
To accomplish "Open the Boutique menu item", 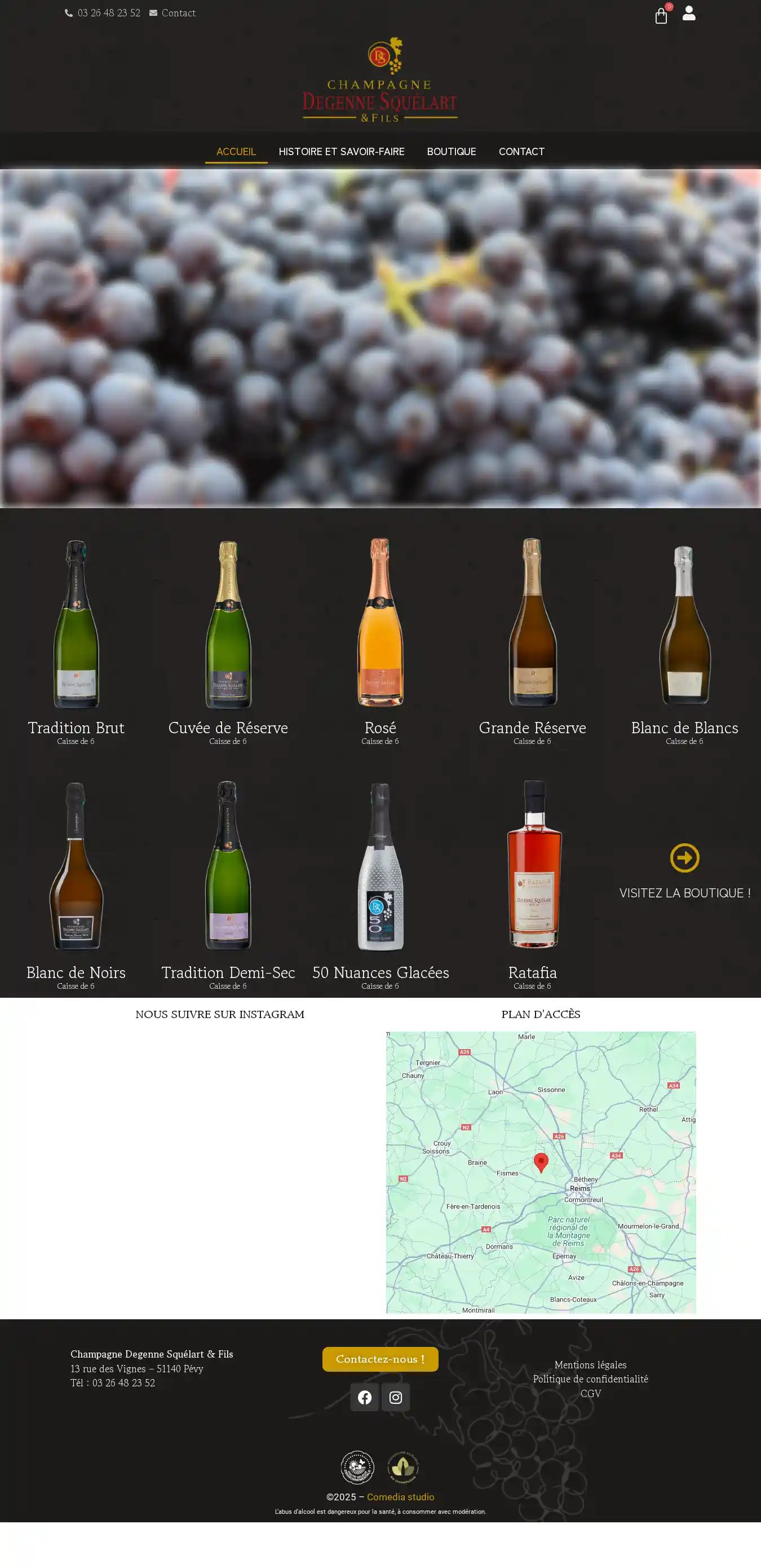I will click(x=452, y=152).
